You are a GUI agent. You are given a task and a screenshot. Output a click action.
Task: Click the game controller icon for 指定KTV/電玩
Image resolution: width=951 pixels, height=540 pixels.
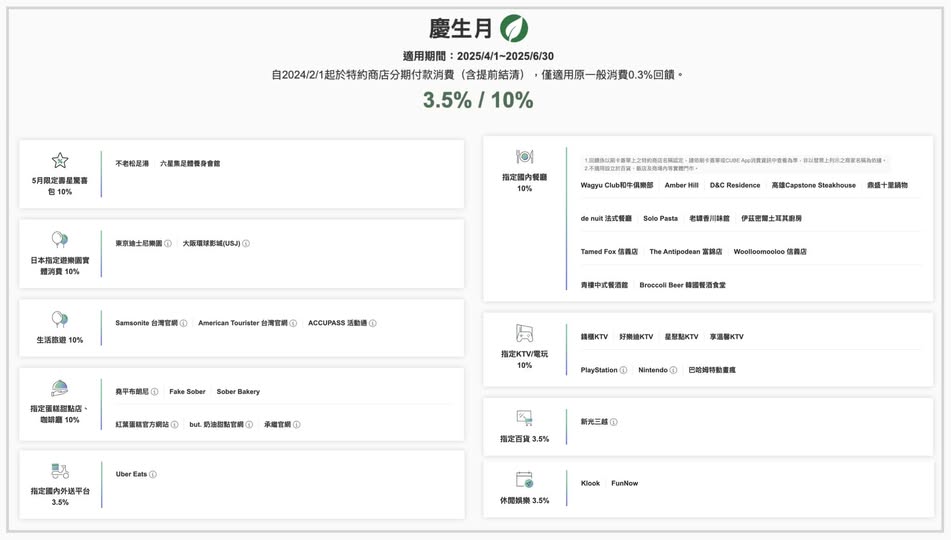click(x=524, y=333)
